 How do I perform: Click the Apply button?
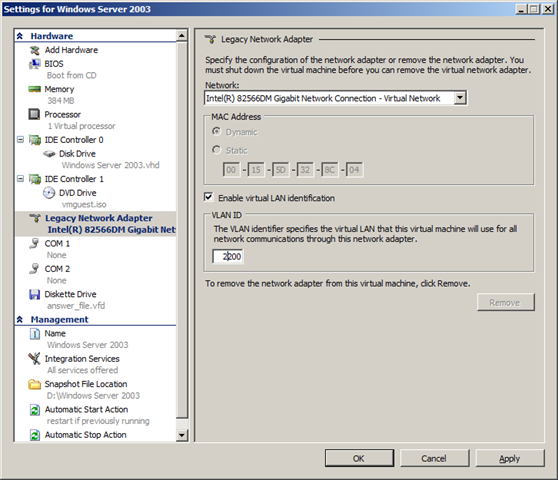coord(510,458)
